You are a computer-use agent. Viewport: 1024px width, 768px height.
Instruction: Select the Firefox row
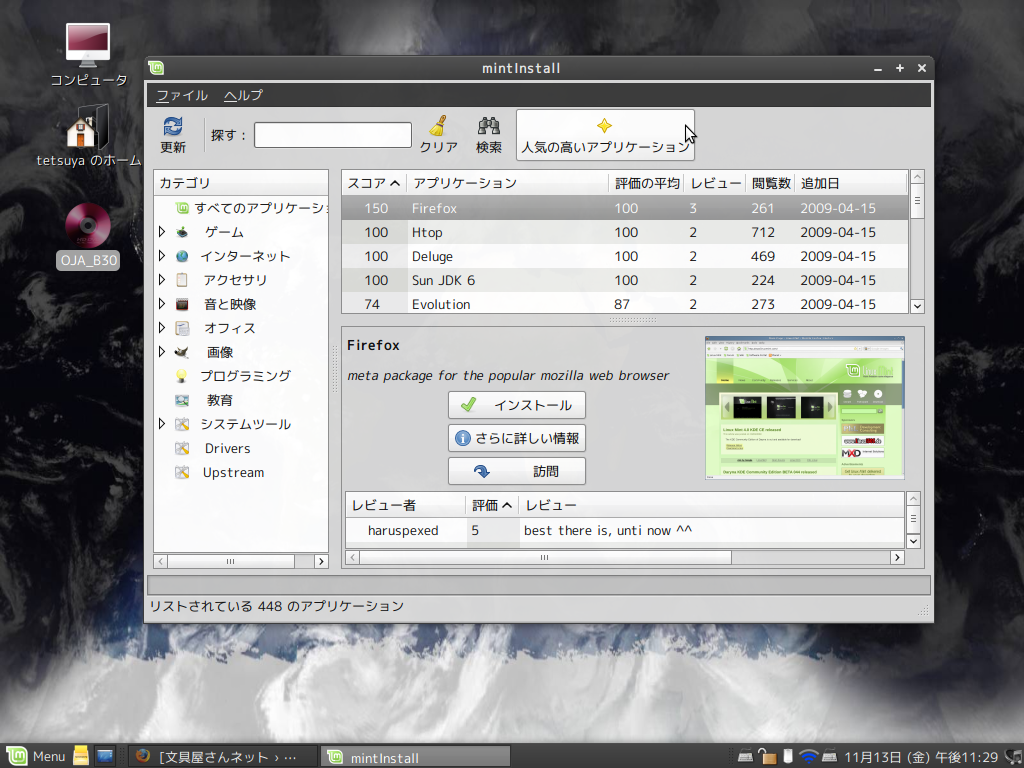624,208
